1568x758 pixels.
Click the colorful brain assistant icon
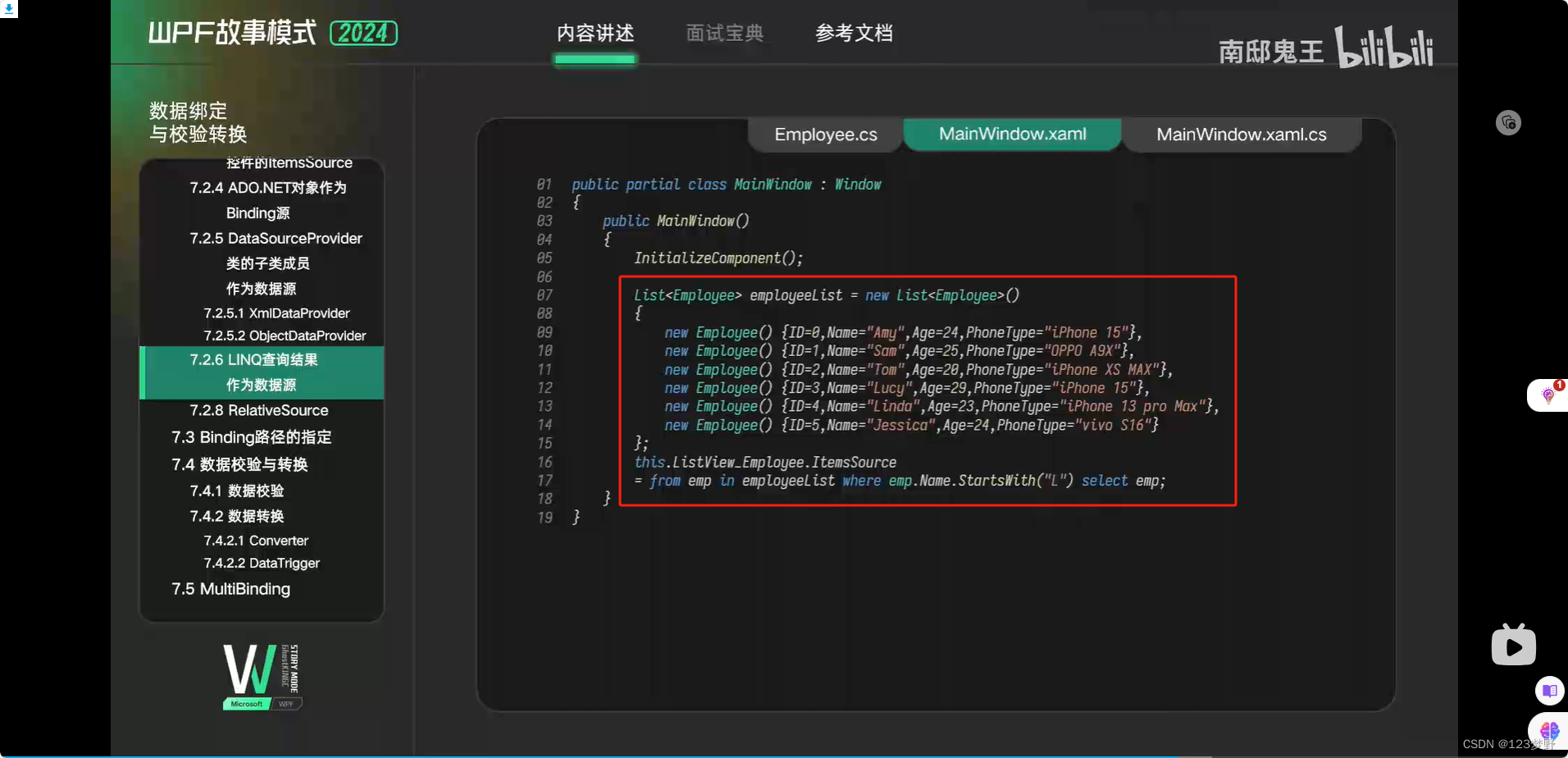(1549, 729)
